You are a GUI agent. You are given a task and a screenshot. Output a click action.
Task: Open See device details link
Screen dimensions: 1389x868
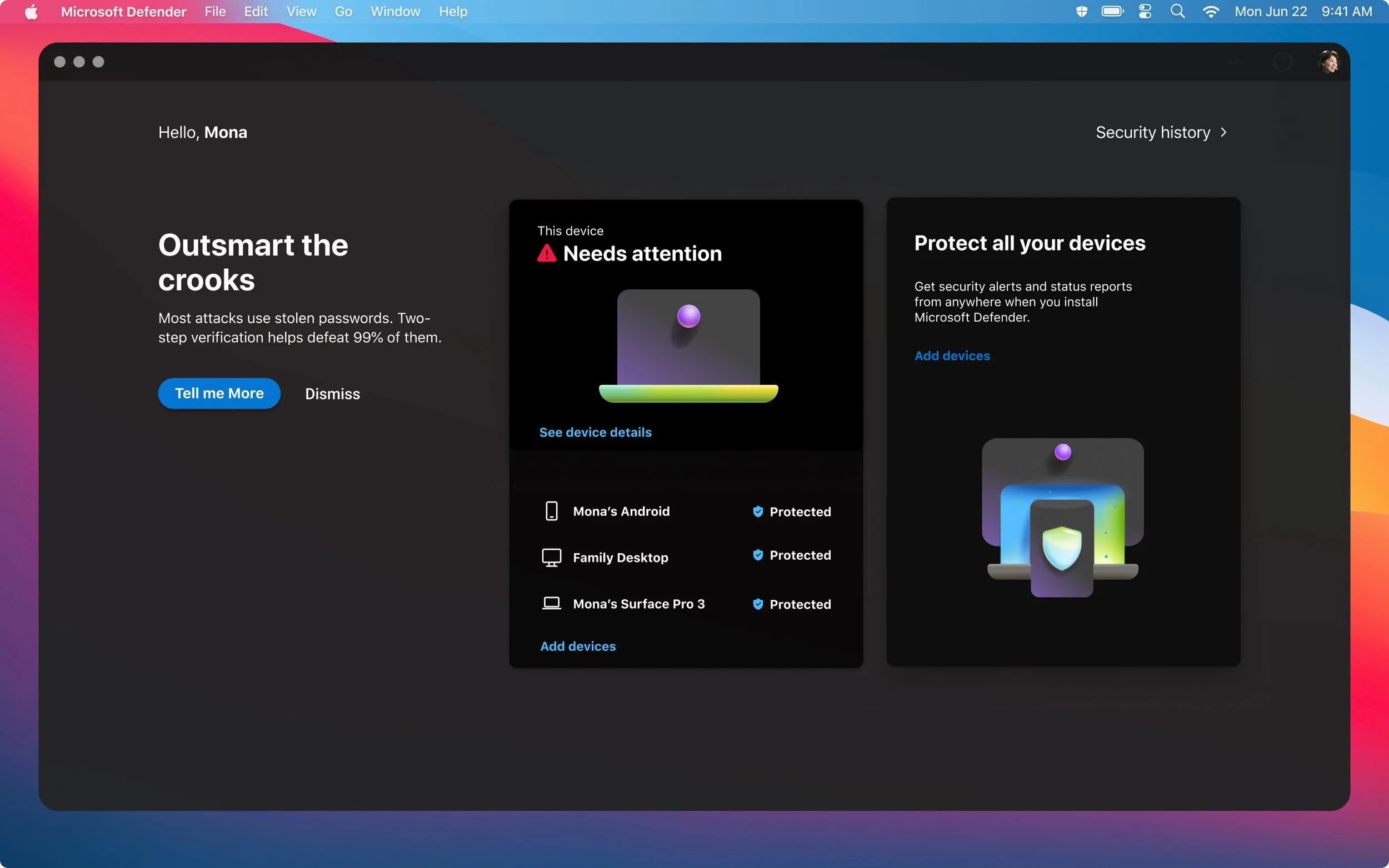pyautogui.click(x=595, y=432)
